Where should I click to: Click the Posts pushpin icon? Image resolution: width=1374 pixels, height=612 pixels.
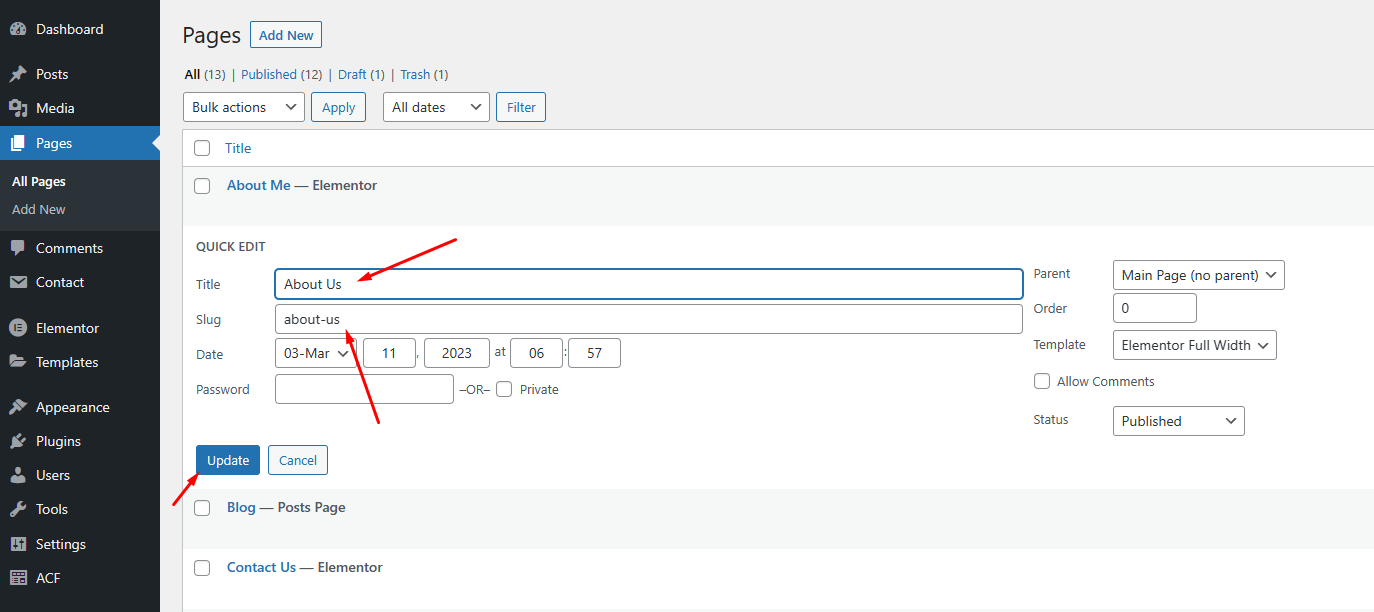pyautogui.click(x=18, y=74)
